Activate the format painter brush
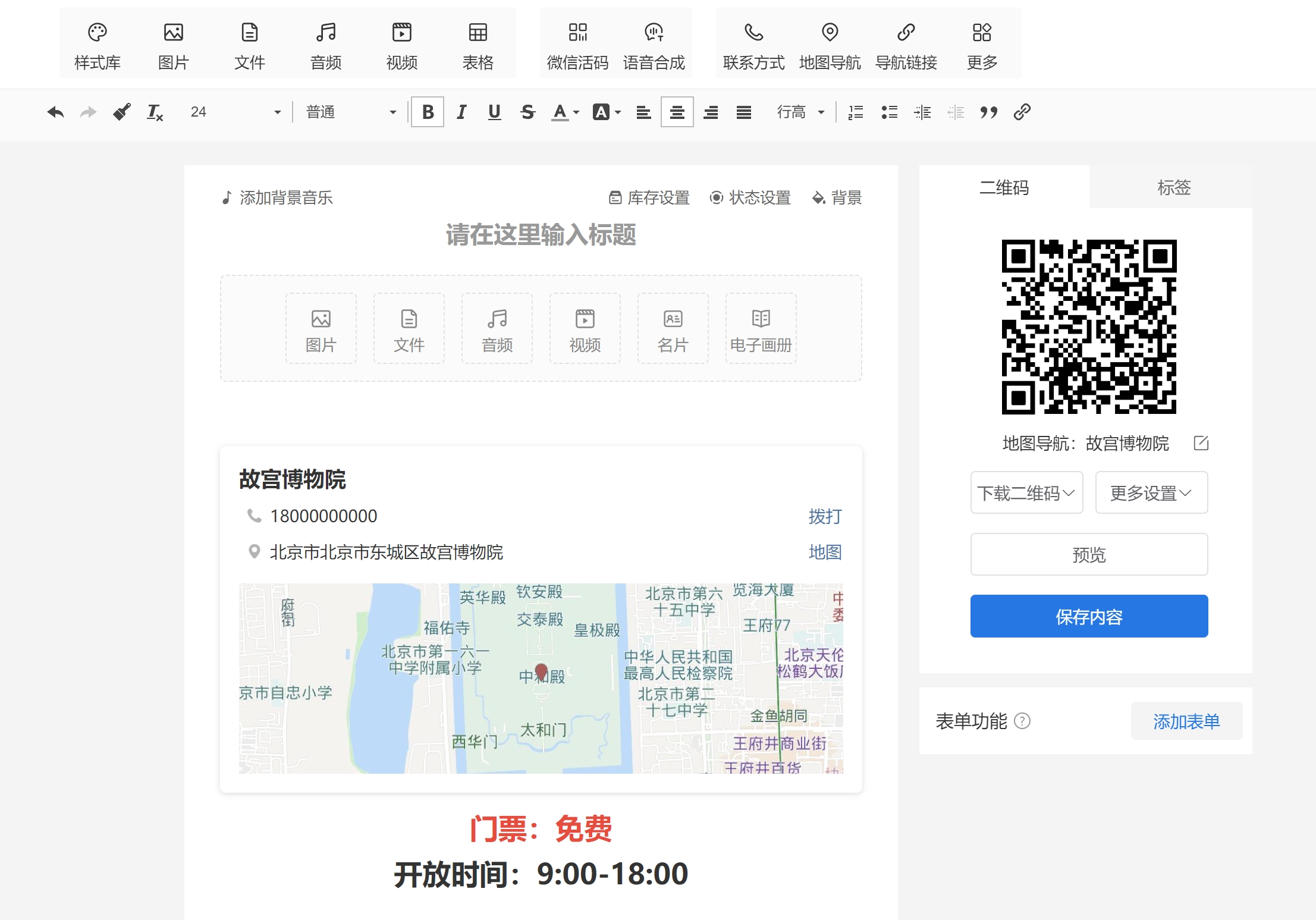Viewport: 1316px width, 920px height. click(122, 112)
